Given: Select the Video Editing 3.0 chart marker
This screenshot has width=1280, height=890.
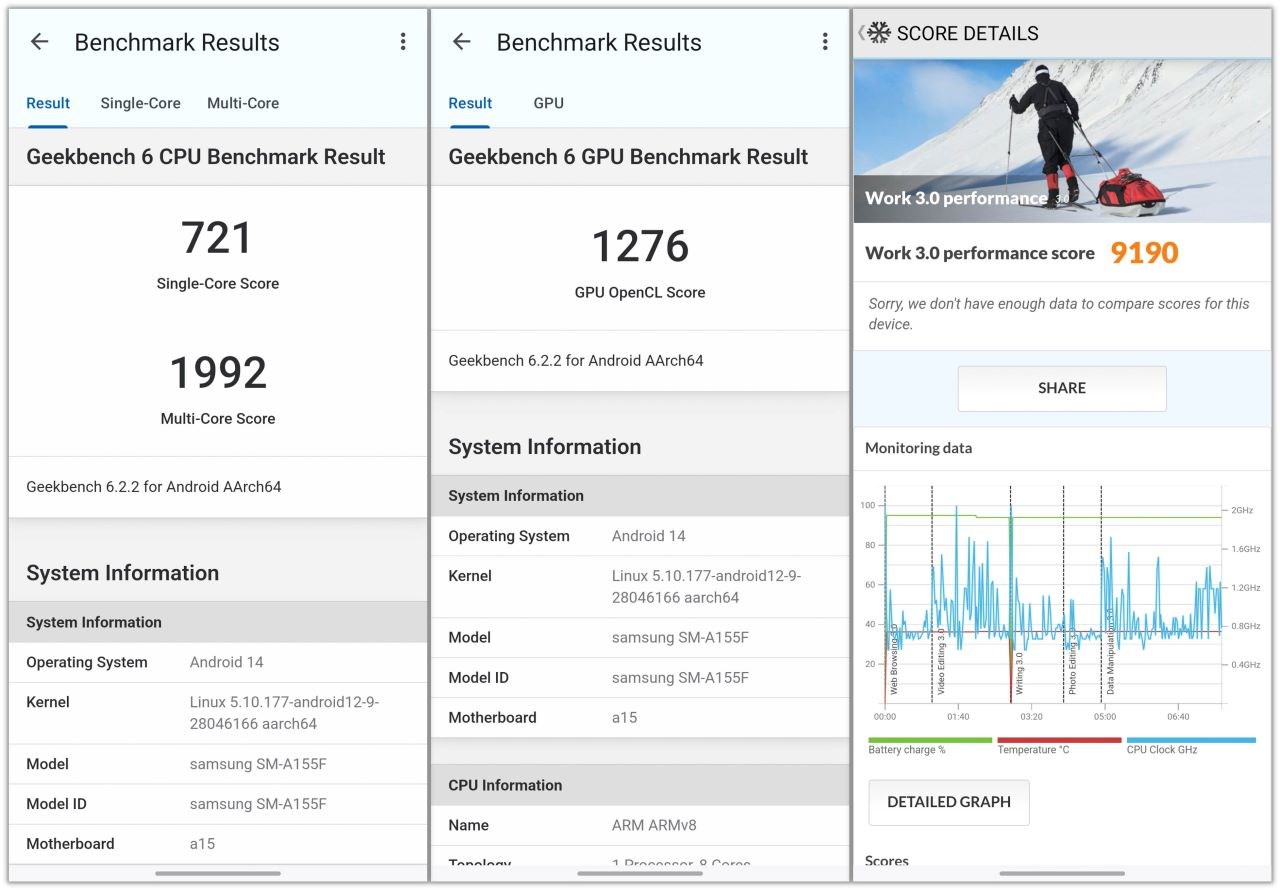Looking at the screenshot, I should [x=941, y=661].
